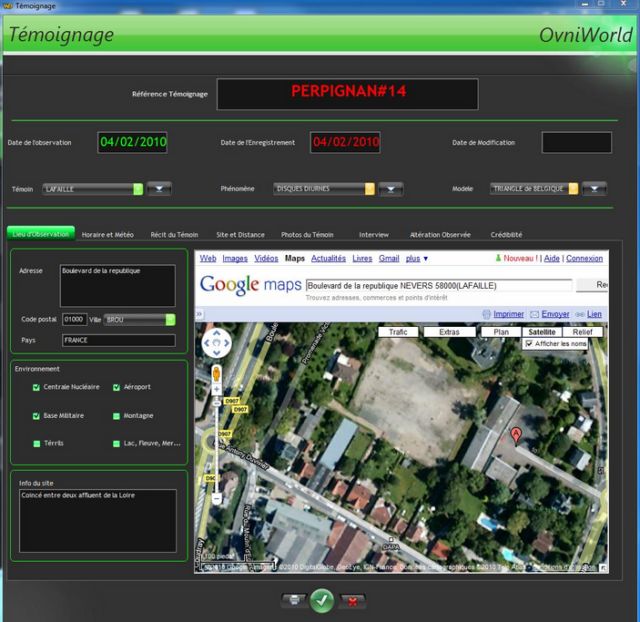Open the Témoin LAFAILLE combo box

coord(93,189)
